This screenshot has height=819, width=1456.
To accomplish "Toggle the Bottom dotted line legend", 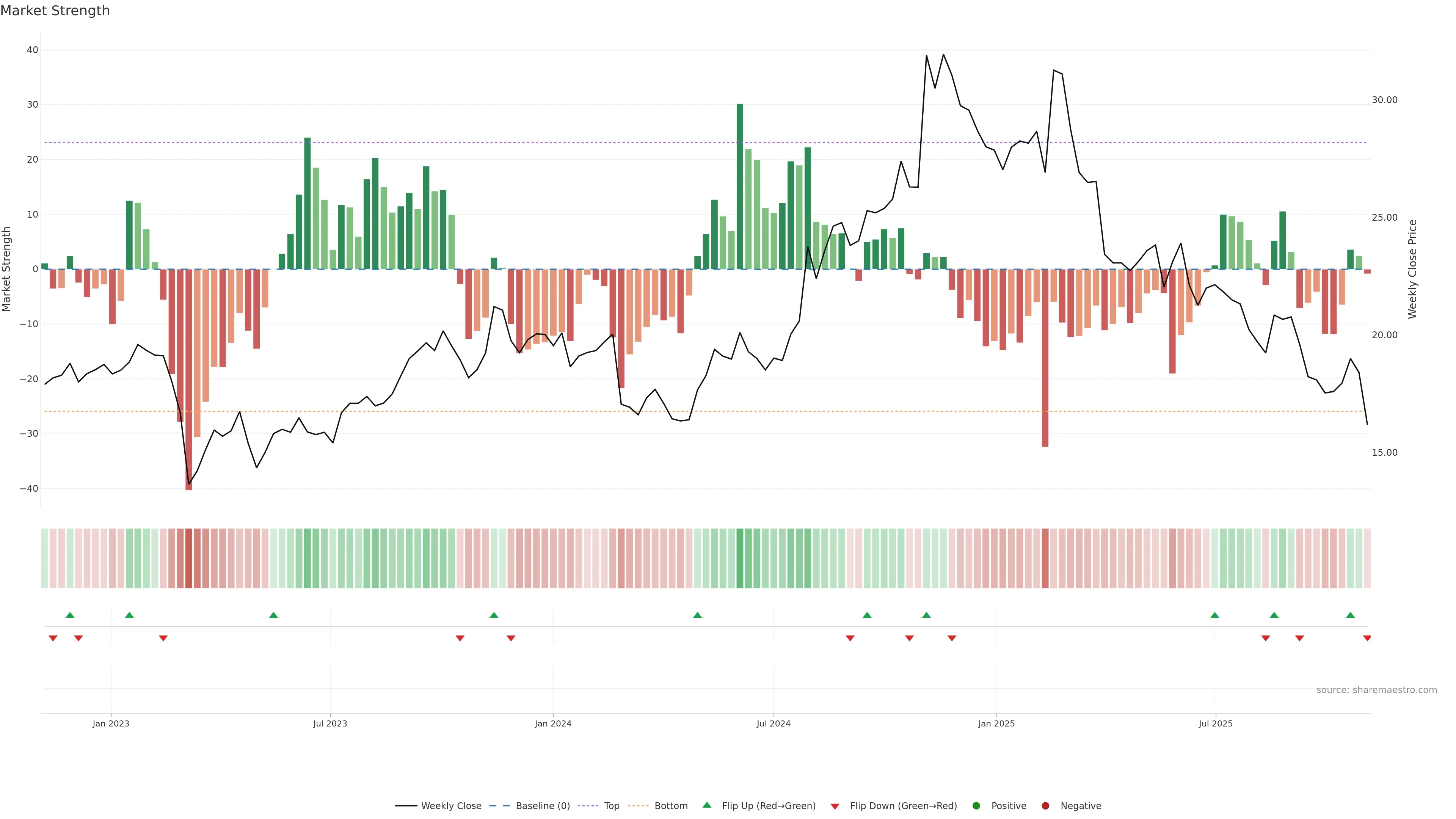I will [x=638, y=806].
